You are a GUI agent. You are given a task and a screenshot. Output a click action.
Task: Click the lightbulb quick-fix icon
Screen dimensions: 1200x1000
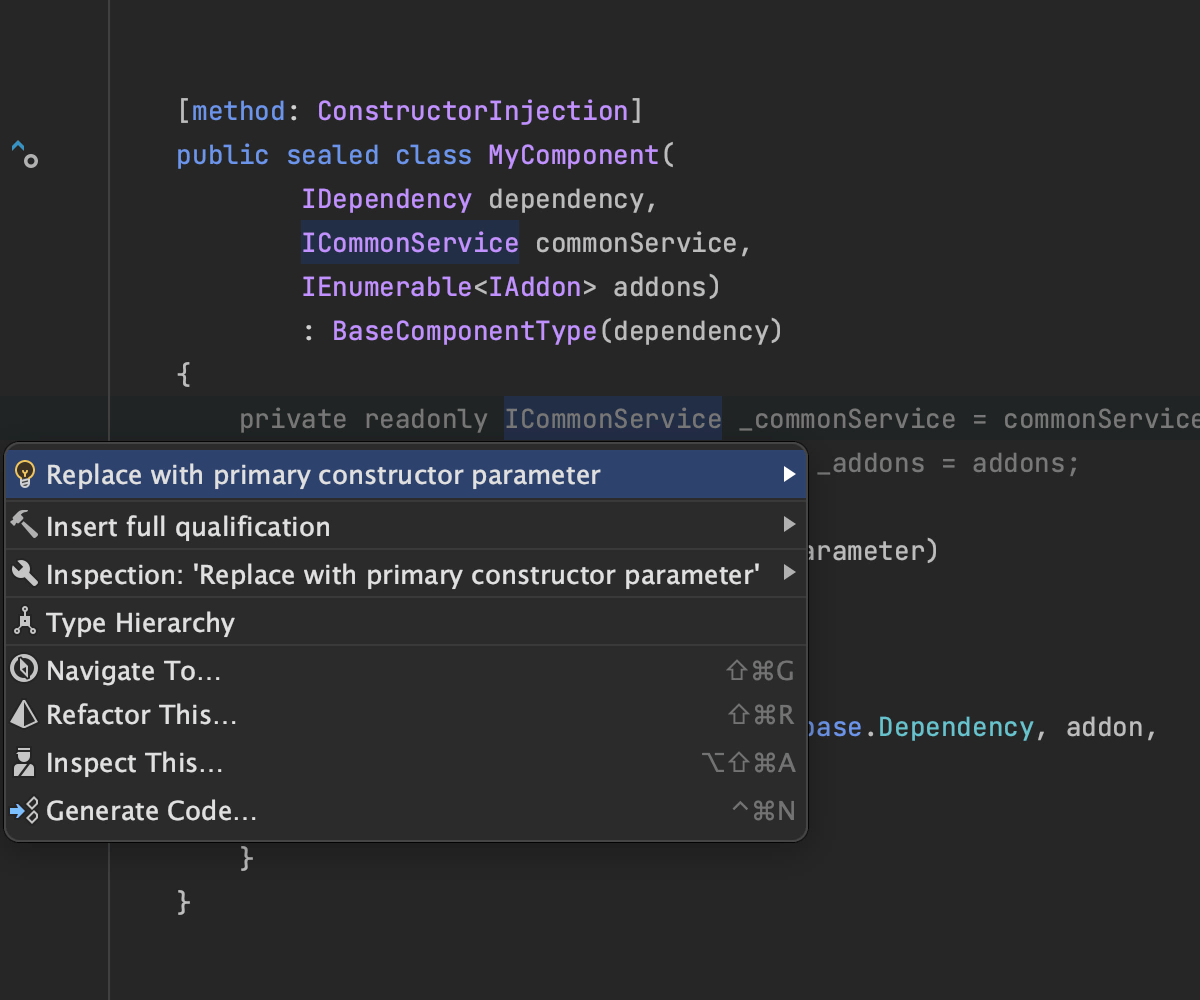(x=24, y=474)
